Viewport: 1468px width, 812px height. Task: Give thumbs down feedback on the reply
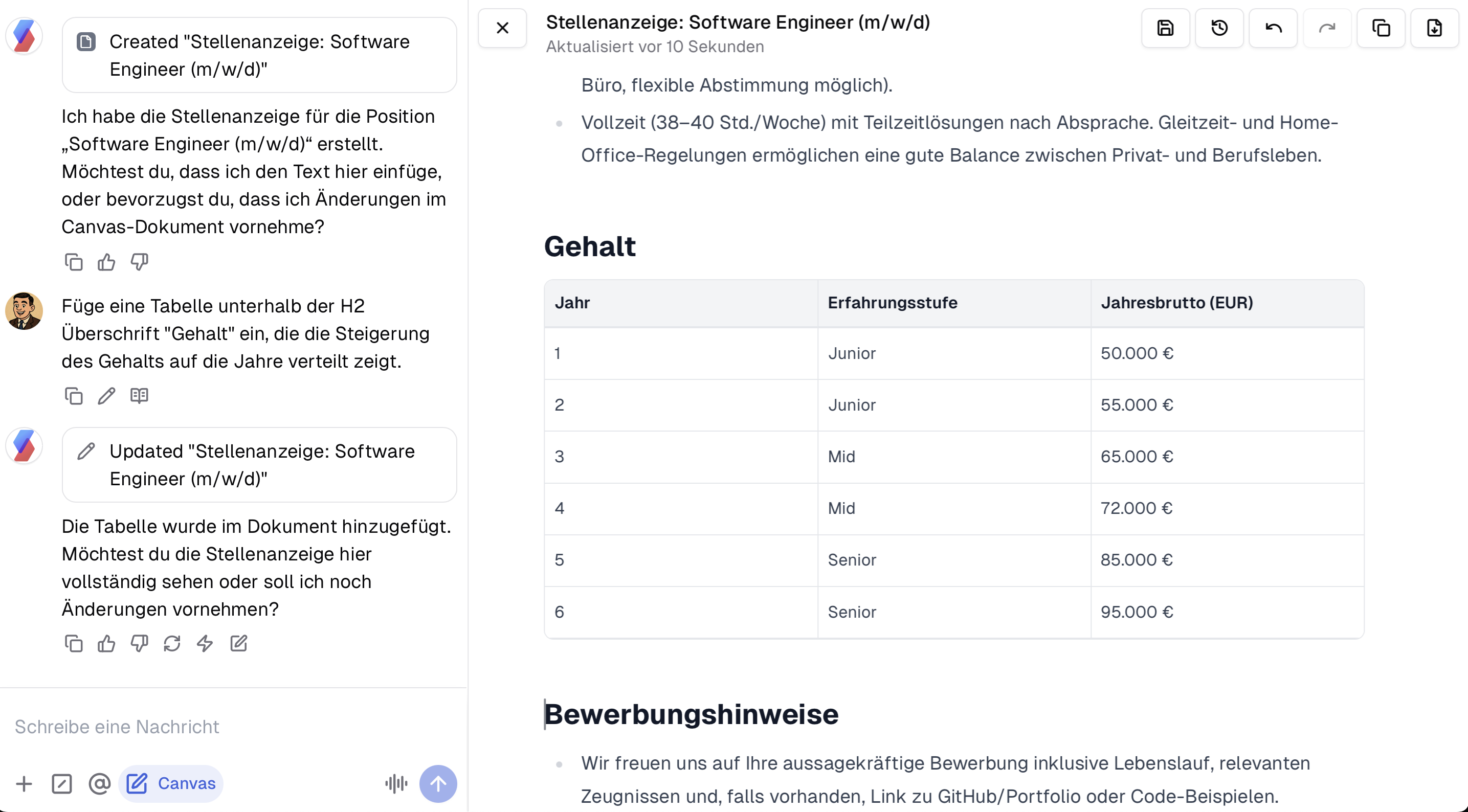pos(139,644)
